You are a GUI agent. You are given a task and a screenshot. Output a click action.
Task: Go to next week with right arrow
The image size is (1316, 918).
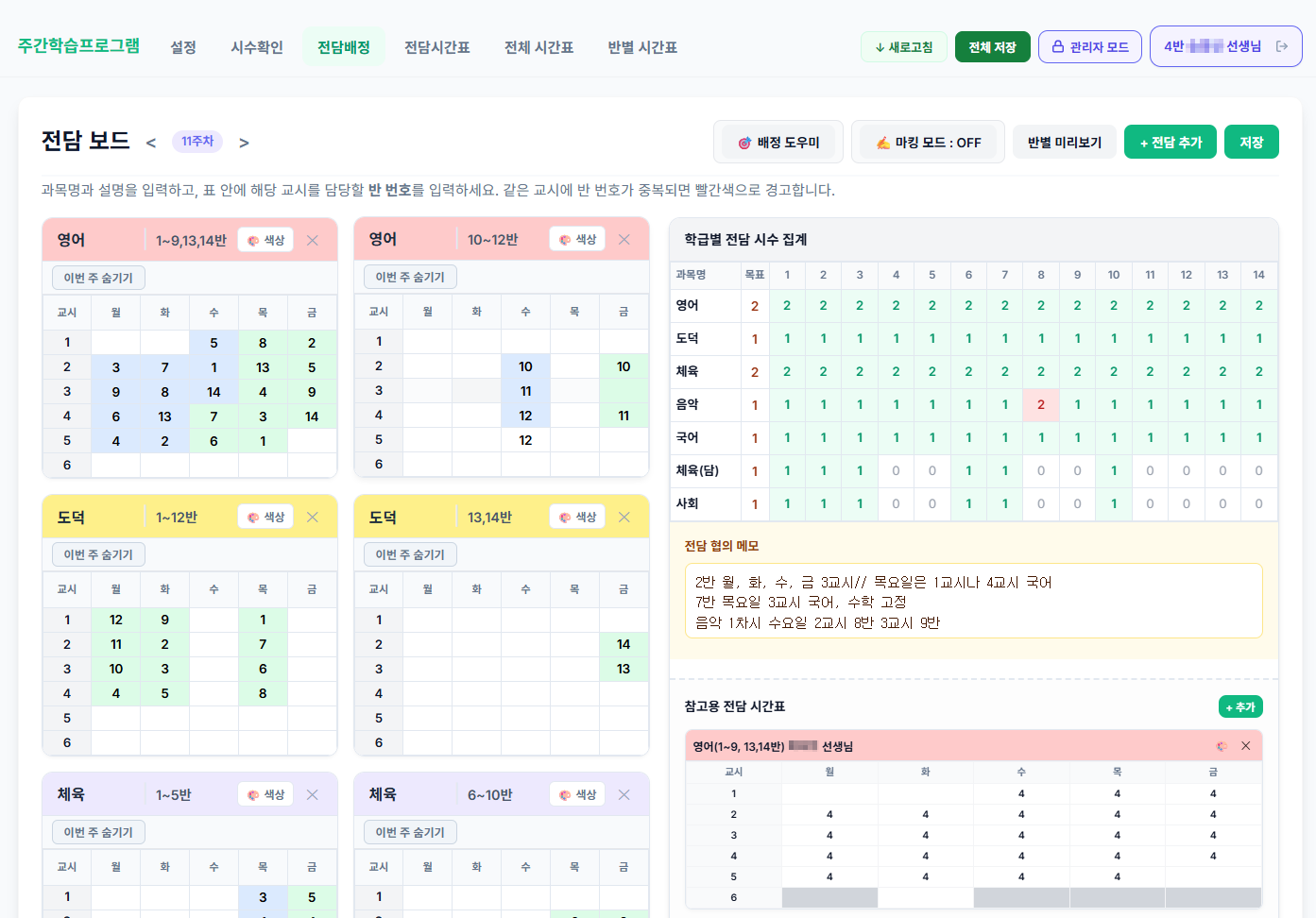(x=244, y=143)
